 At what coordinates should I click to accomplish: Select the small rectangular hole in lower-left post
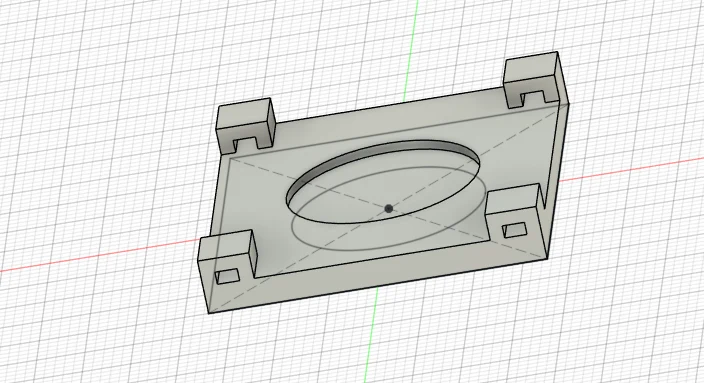(x=227, y=276)
